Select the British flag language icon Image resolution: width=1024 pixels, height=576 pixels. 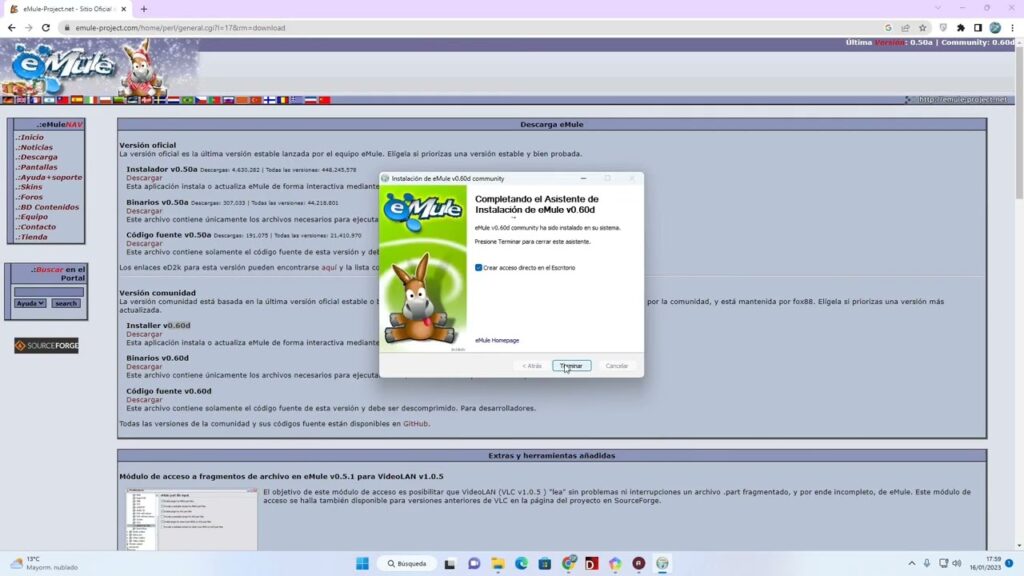pyautogui.click(x=21, y=100)
